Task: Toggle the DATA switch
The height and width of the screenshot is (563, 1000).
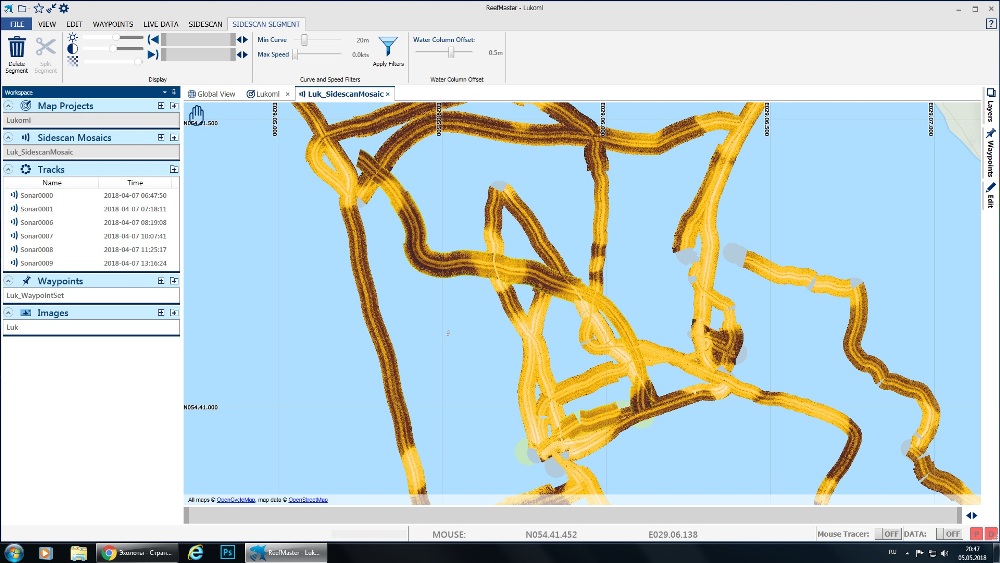Action: (949, 535)
